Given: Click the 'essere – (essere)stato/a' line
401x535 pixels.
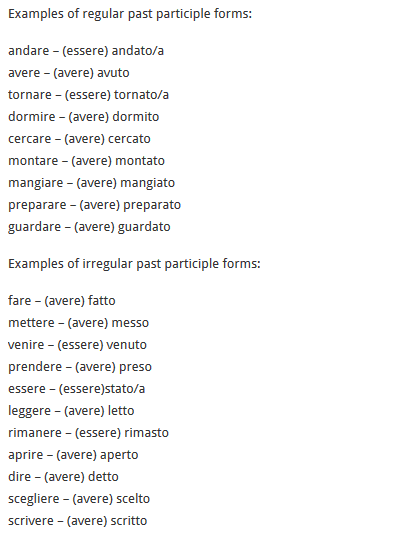Looking at the screenshot, I should 76,389.
